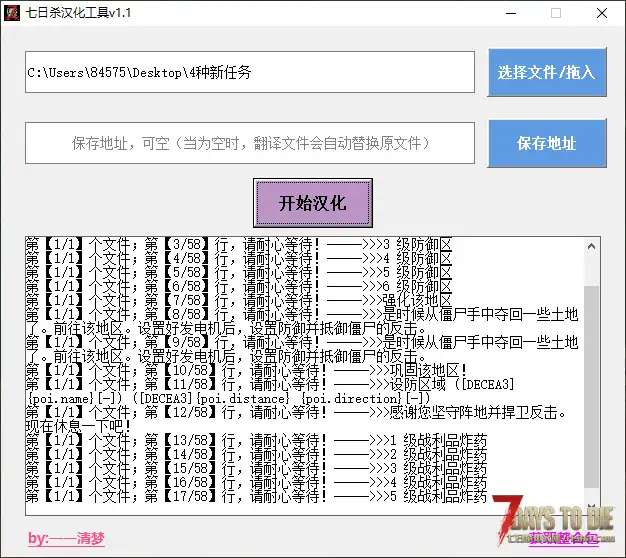626x558 pixels.
Task: Click the log scrollbar up arrow
Action: (x=592, y=245)
